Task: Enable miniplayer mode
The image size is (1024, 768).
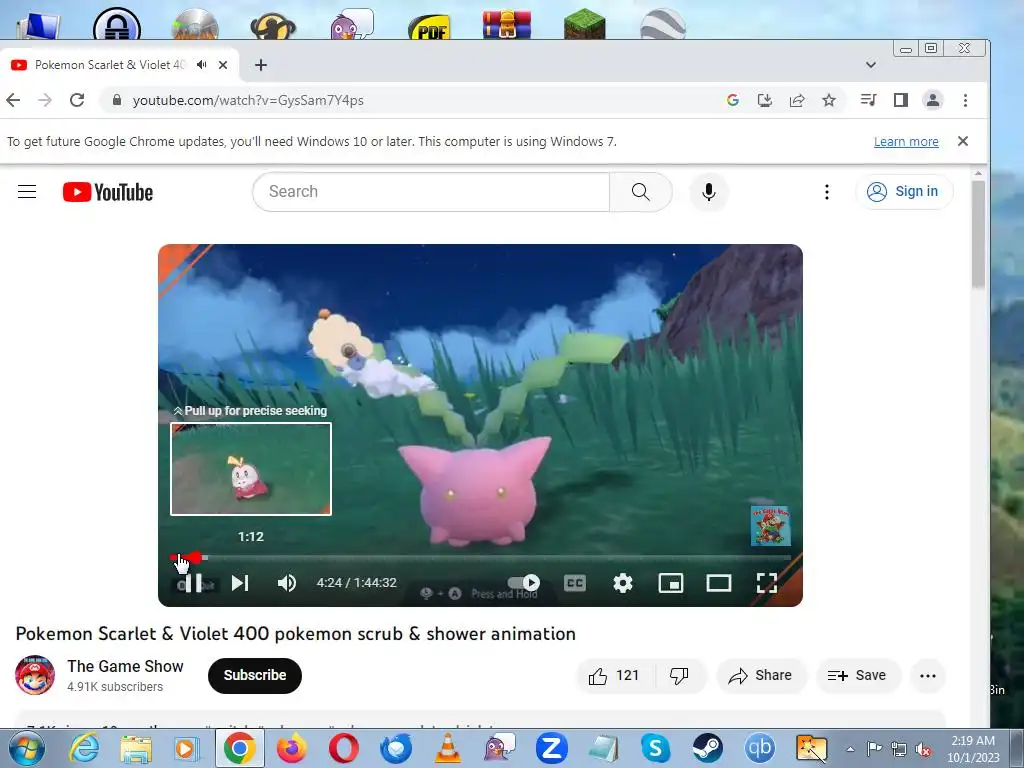Action: [671, 583]
